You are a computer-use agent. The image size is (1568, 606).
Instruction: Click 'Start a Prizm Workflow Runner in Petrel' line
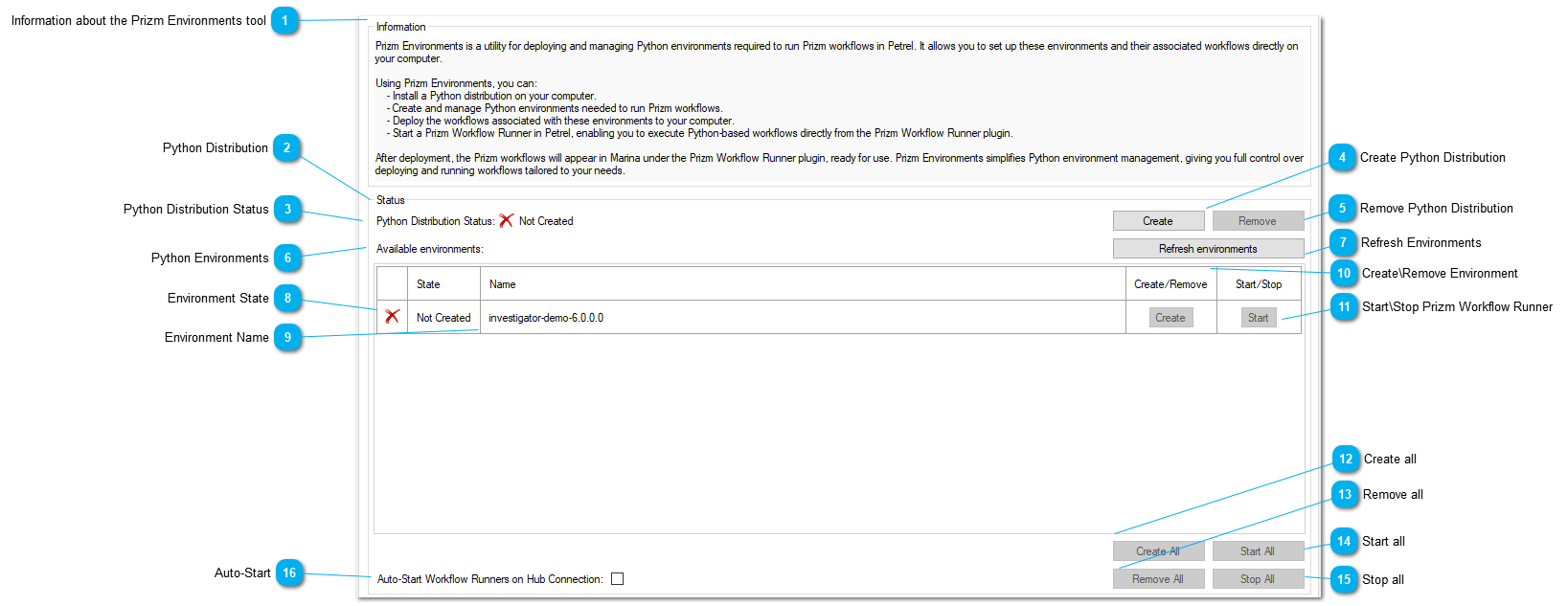699,133
